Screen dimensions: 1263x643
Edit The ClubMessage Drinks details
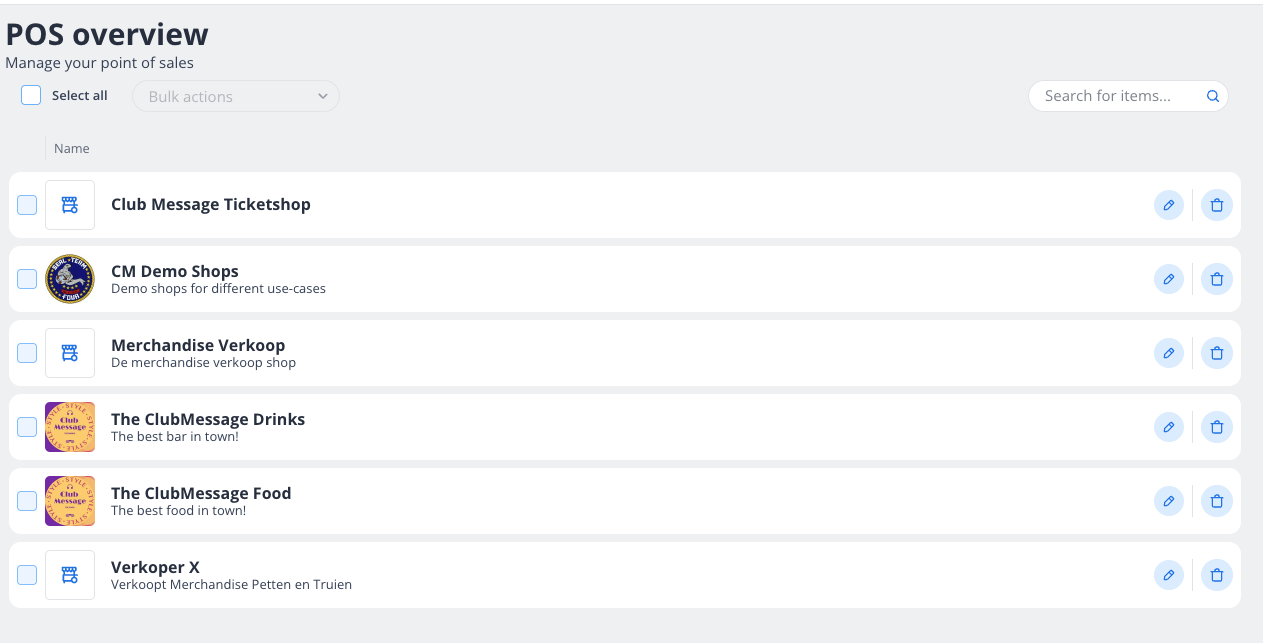(1168, 427)
